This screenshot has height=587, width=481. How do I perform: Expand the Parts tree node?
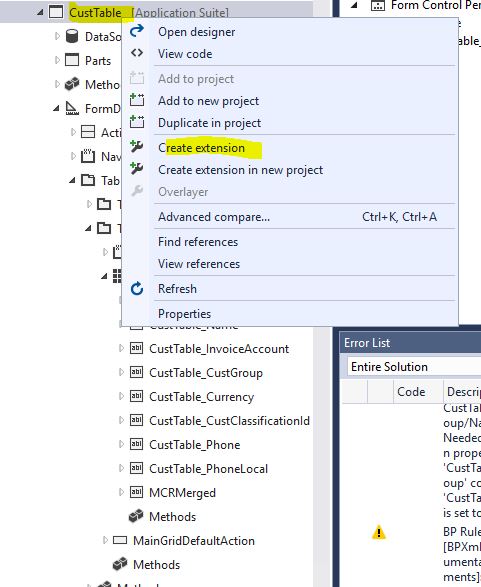click(57, 60)
